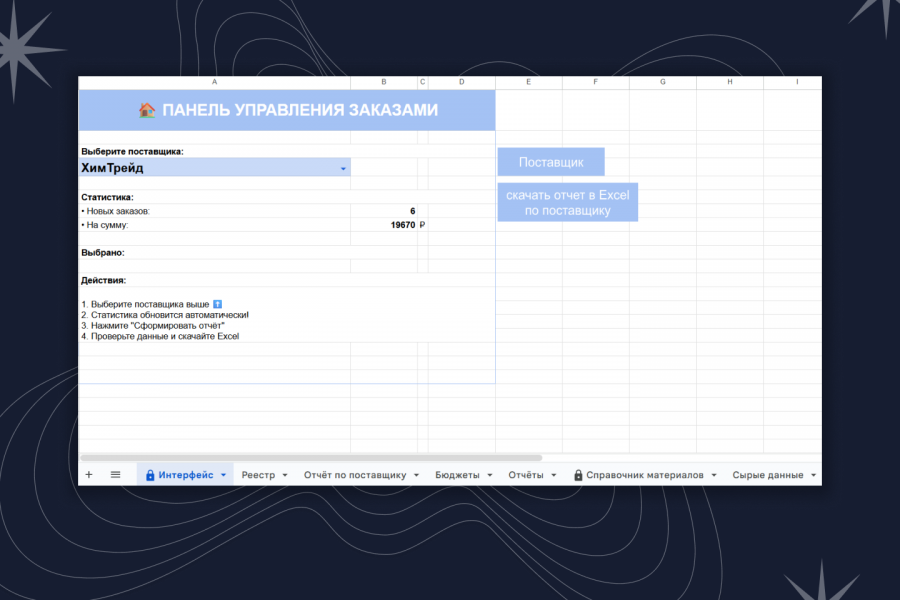Select column F header
Screen dimensions: 900x600
coord(596,82)
